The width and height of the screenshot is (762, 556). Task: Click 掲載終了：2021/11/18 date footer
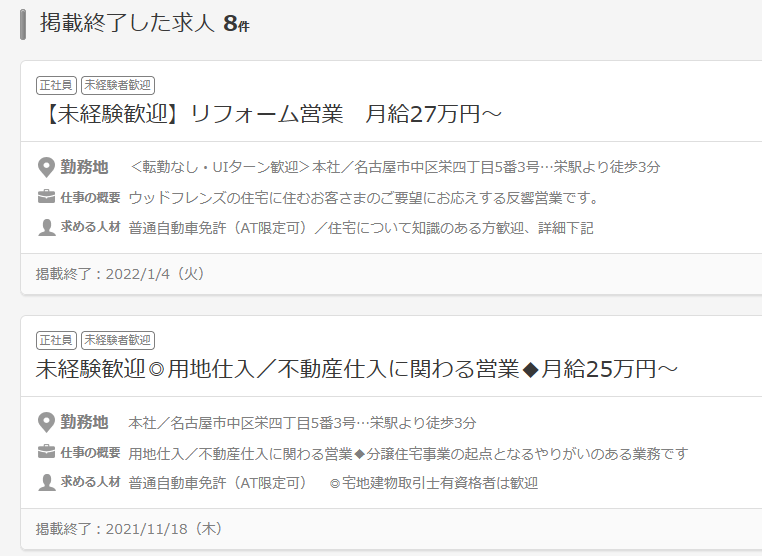(x=129, y=529)
